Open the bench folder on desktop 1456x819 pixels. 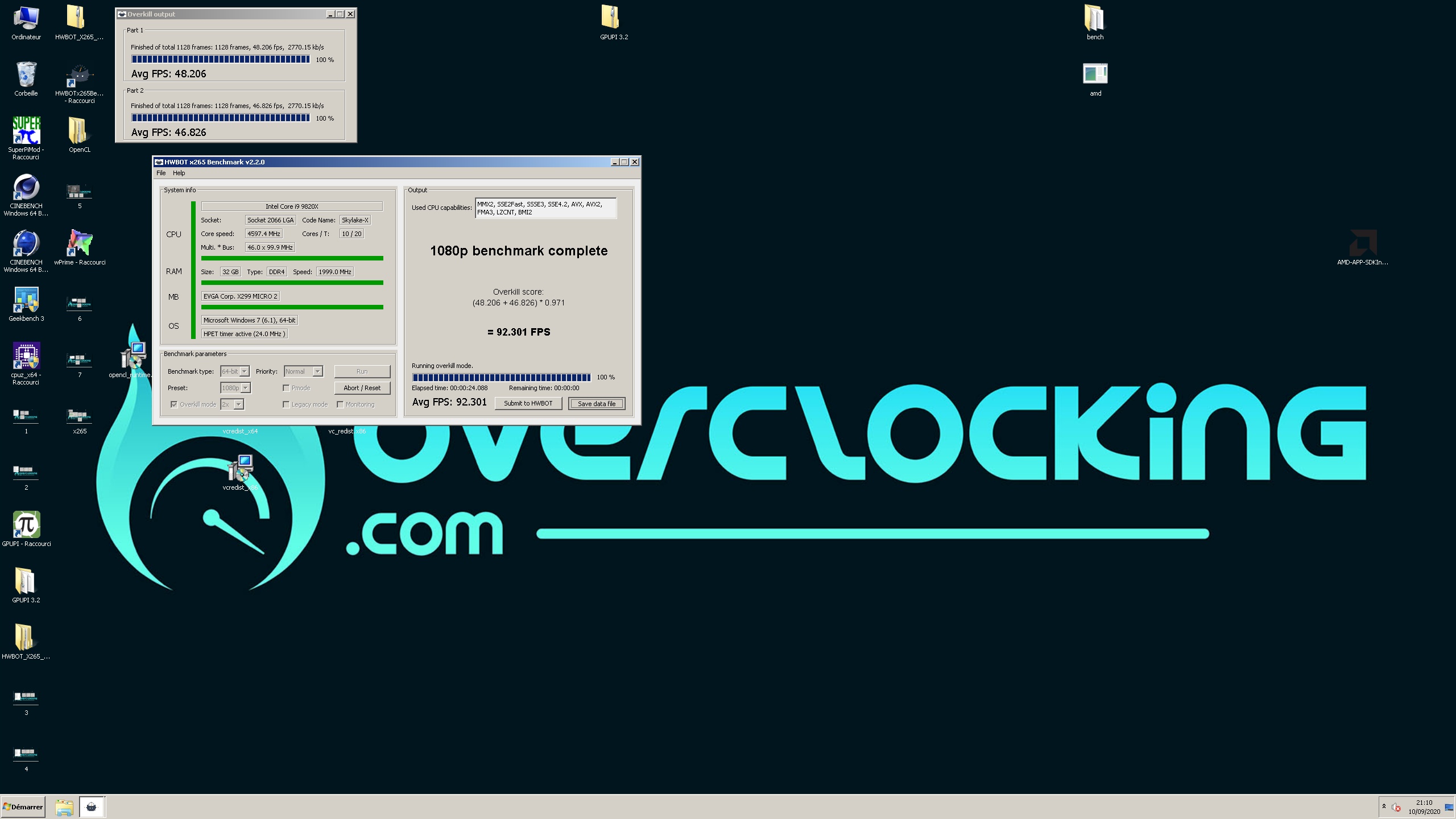coord(1095,23)
